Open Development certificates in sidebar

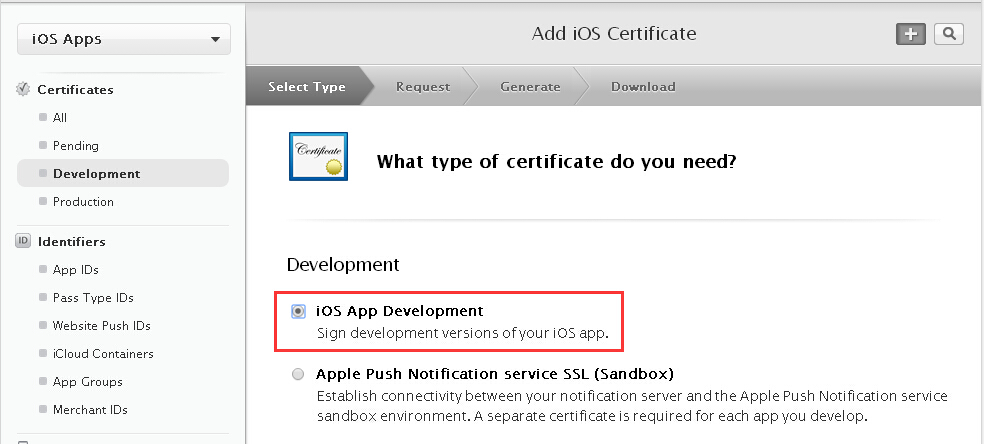[x=123, y=173]
